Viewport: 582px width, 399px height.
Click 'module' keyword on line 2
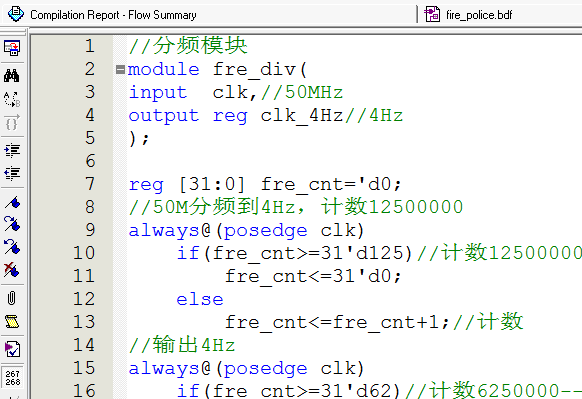(x=164, y=69)
